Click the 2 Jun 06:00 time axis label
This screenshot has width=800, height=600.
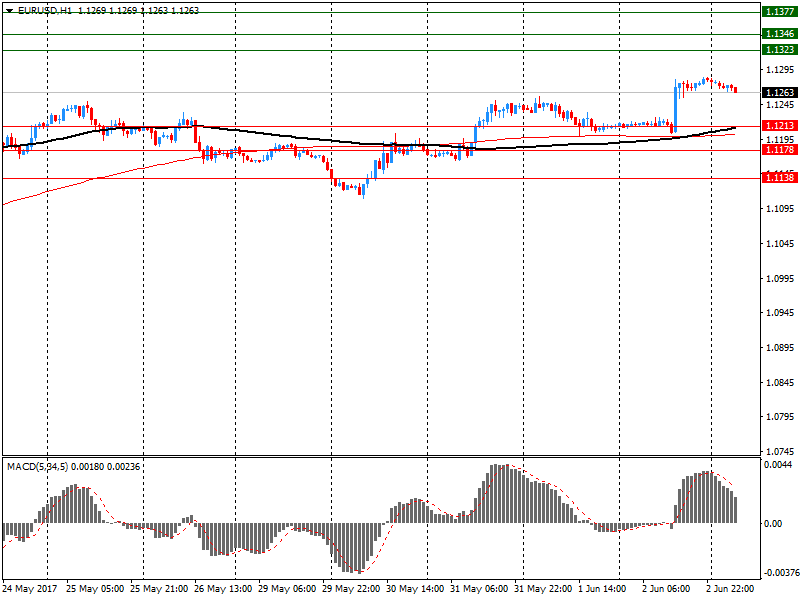[666, 589]
